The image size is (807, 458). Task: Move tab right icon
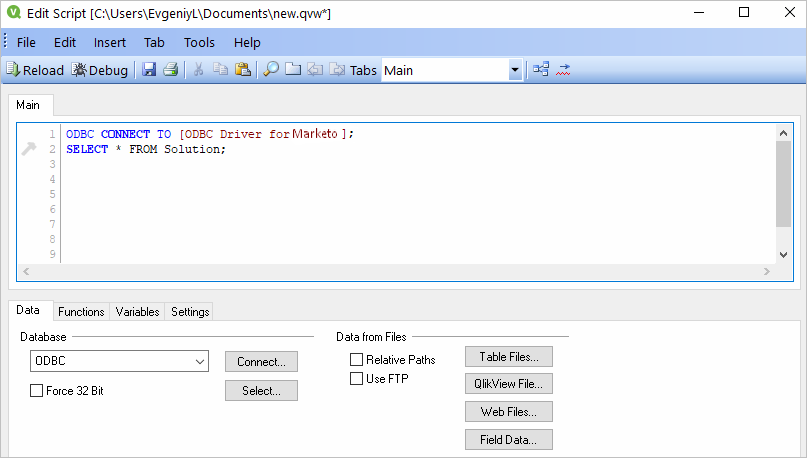coord(337,69)
